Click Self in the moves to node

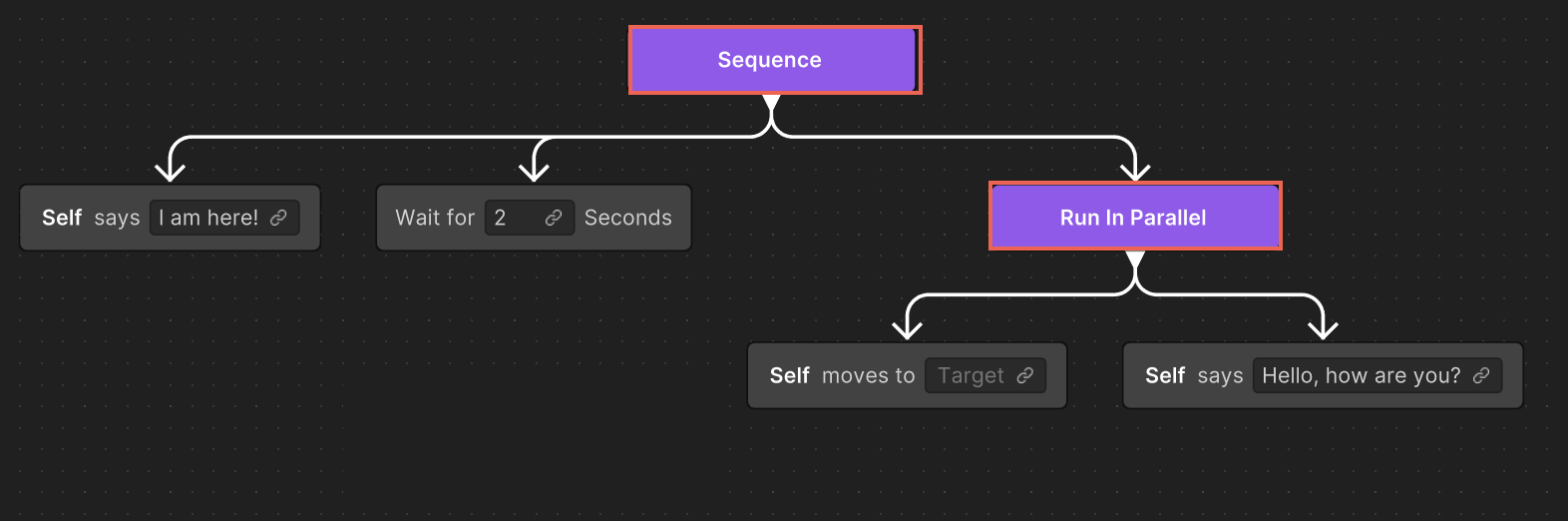coord(789,375)
